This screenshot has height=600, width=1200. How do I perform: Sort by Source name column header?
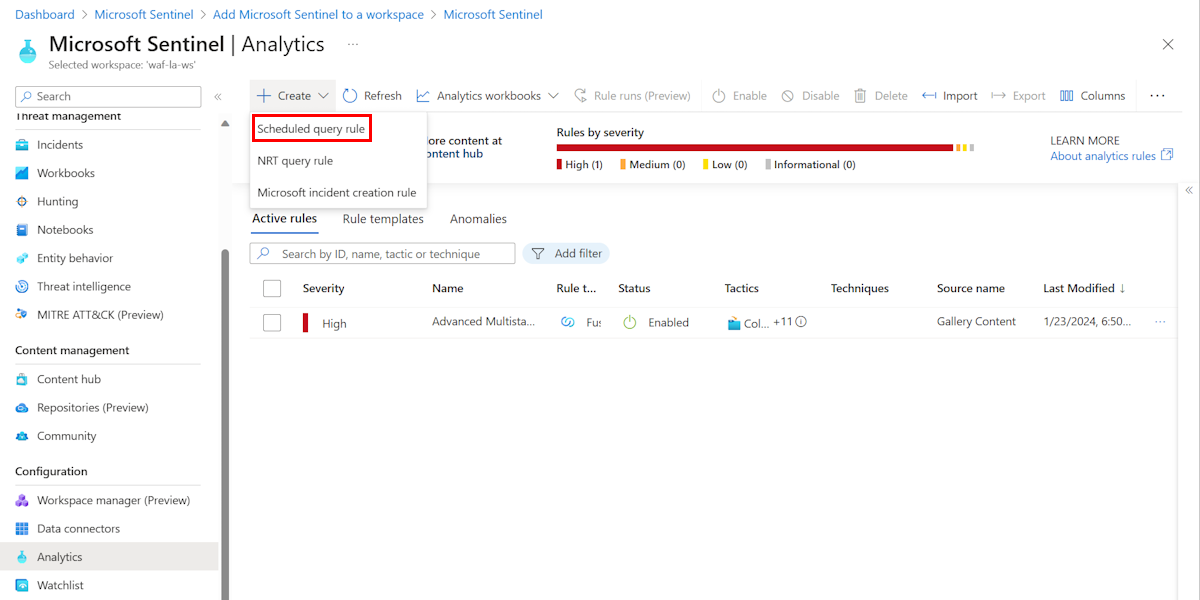pos(971,289)
